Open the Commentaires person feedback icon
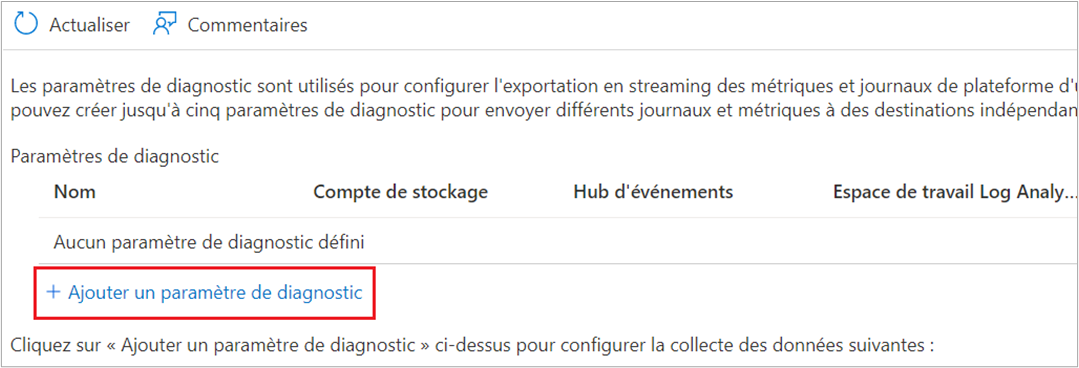The image size is (1079, 368). [x=165, y=25]
